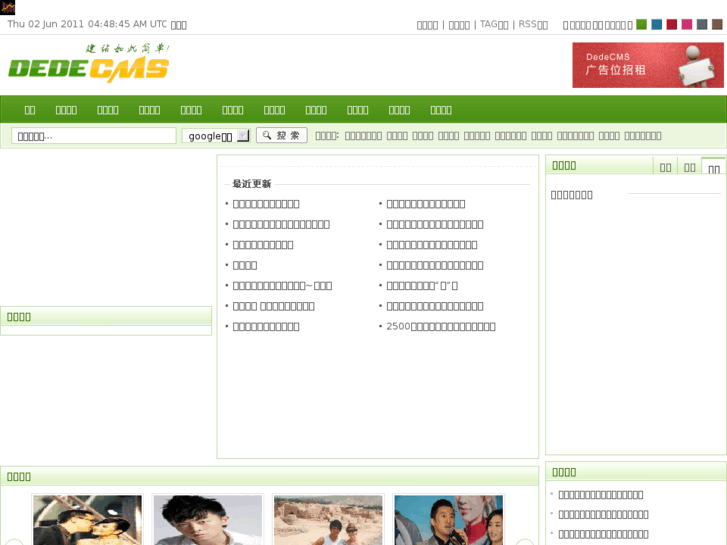The width and height of the screenshot is (727, 545).
Task: Open the TAG link in top bar
Action: [x=494, y=25]
